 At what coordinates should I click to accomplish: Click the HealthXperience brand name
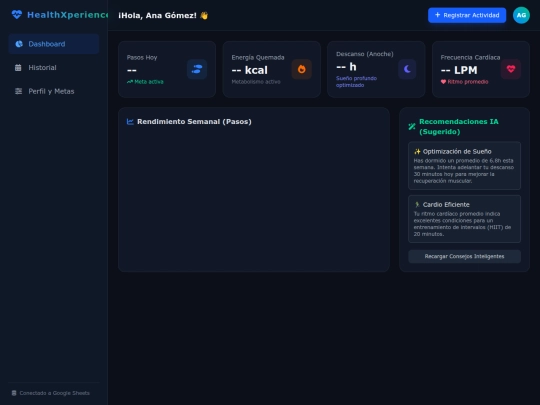(x=68, y=15)
